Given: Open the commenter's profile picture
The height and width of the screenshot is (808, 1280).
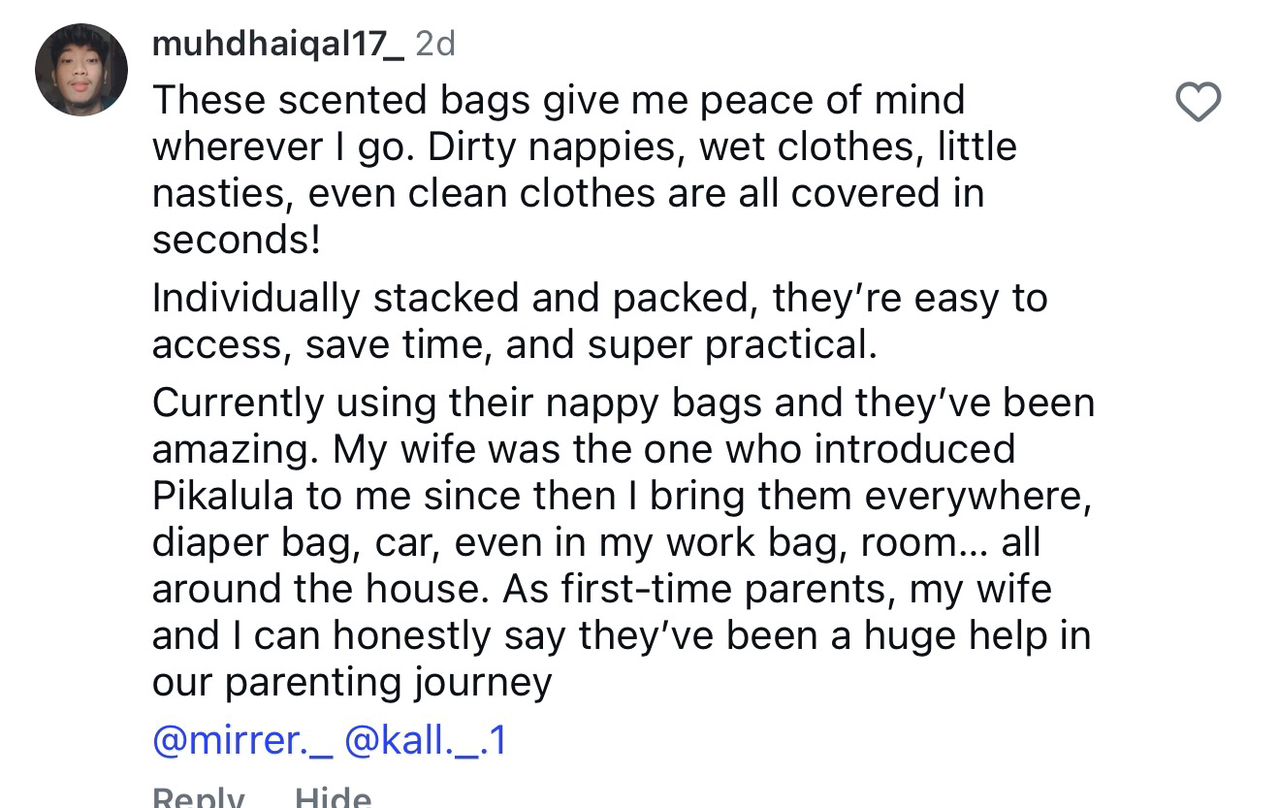Looking at the screenshot, I should (x=81, y=70).
